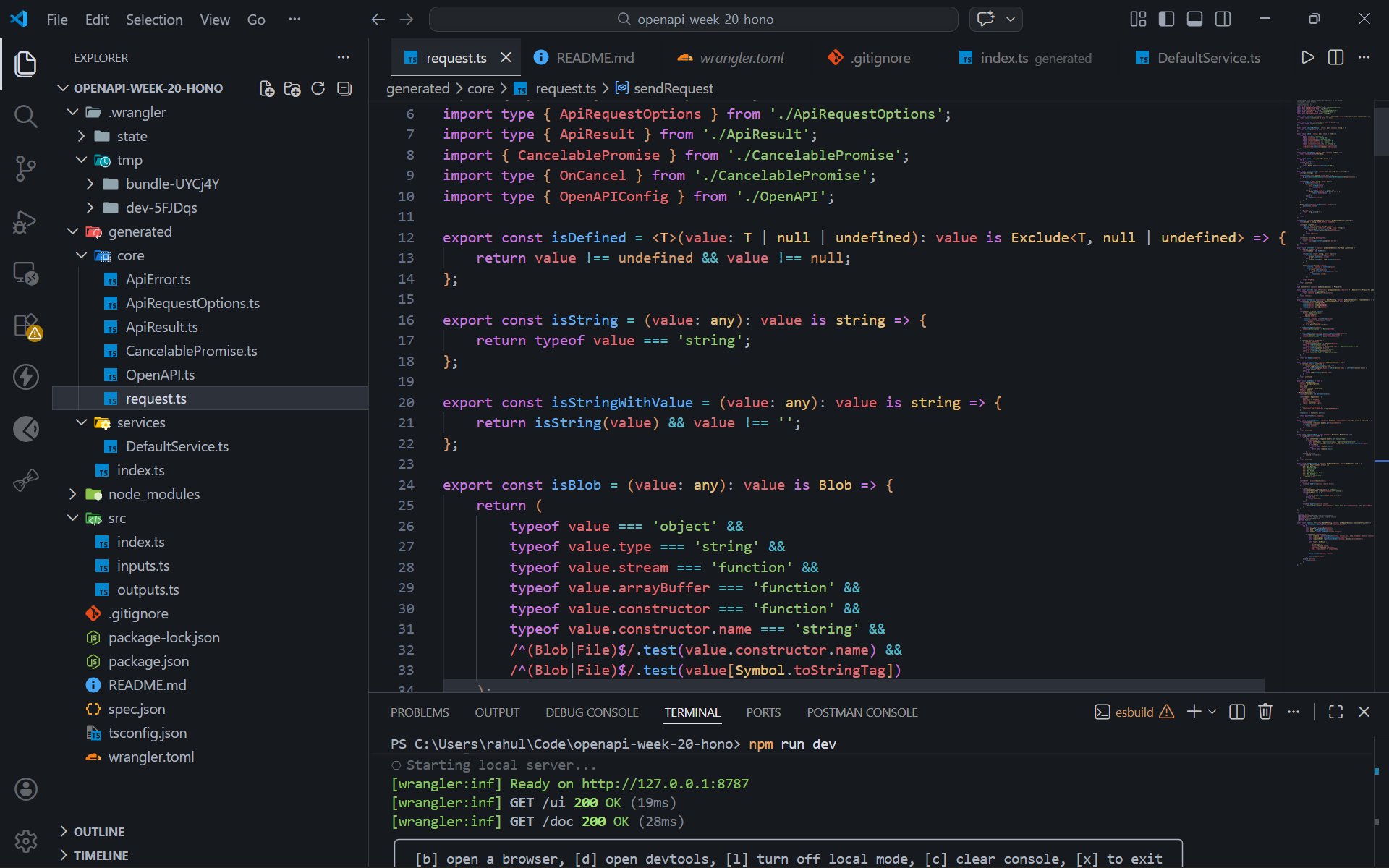Toggle the primary side bar layout button
The width and height of the screenshot is (1389, 868).
[1166, 20]
